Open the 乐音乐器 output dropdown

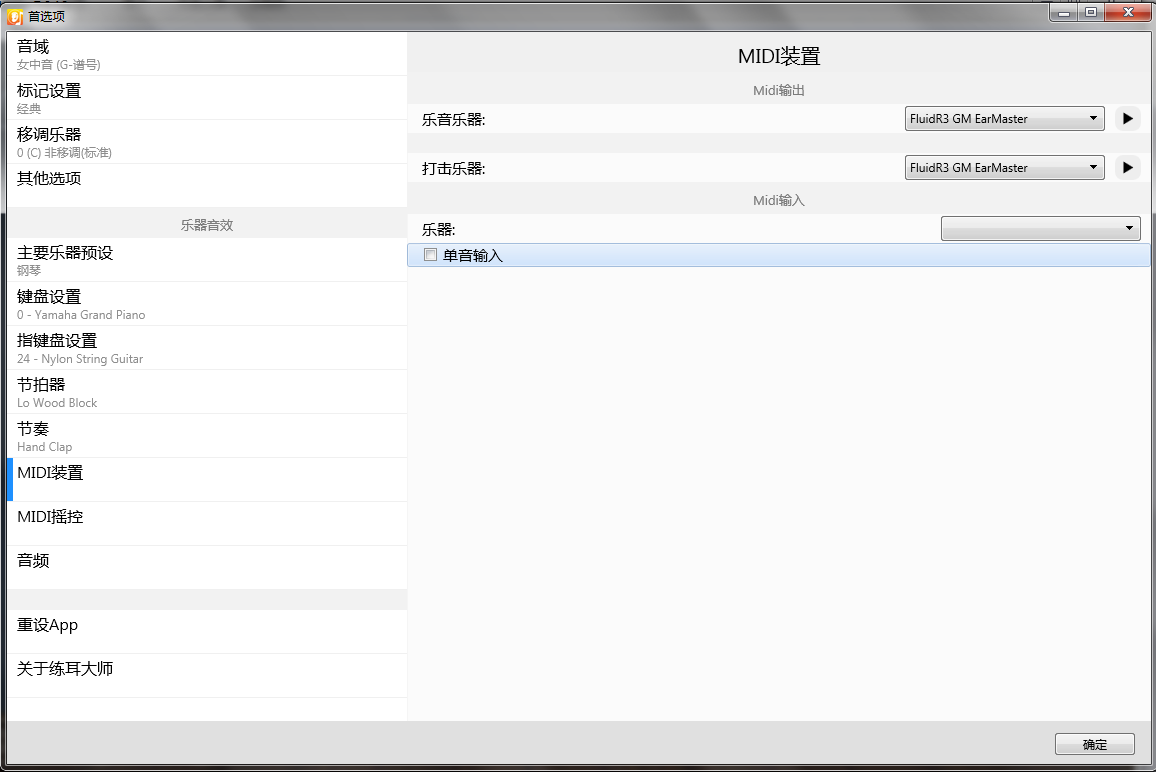point(1004,119)
